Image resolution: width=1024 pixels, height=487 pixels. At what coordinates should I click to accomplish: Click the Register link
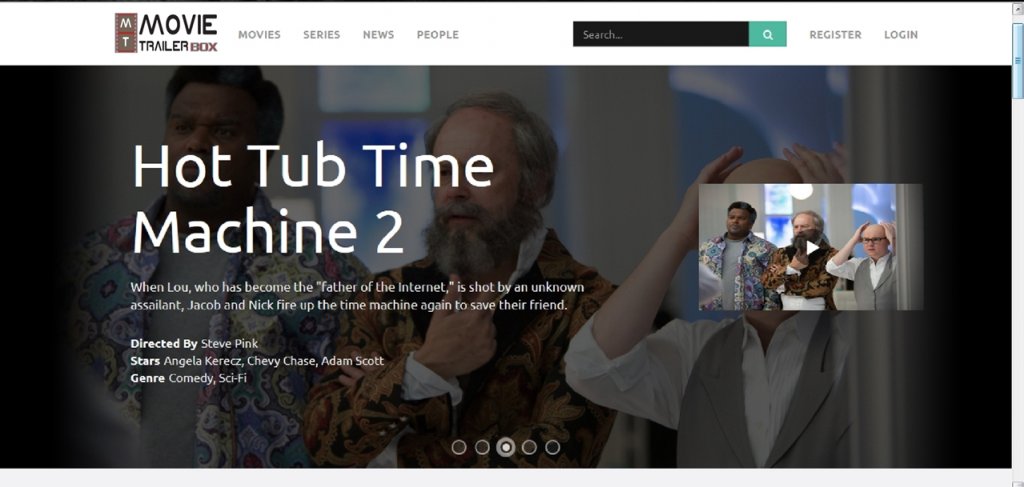click(x=835, y=35)
